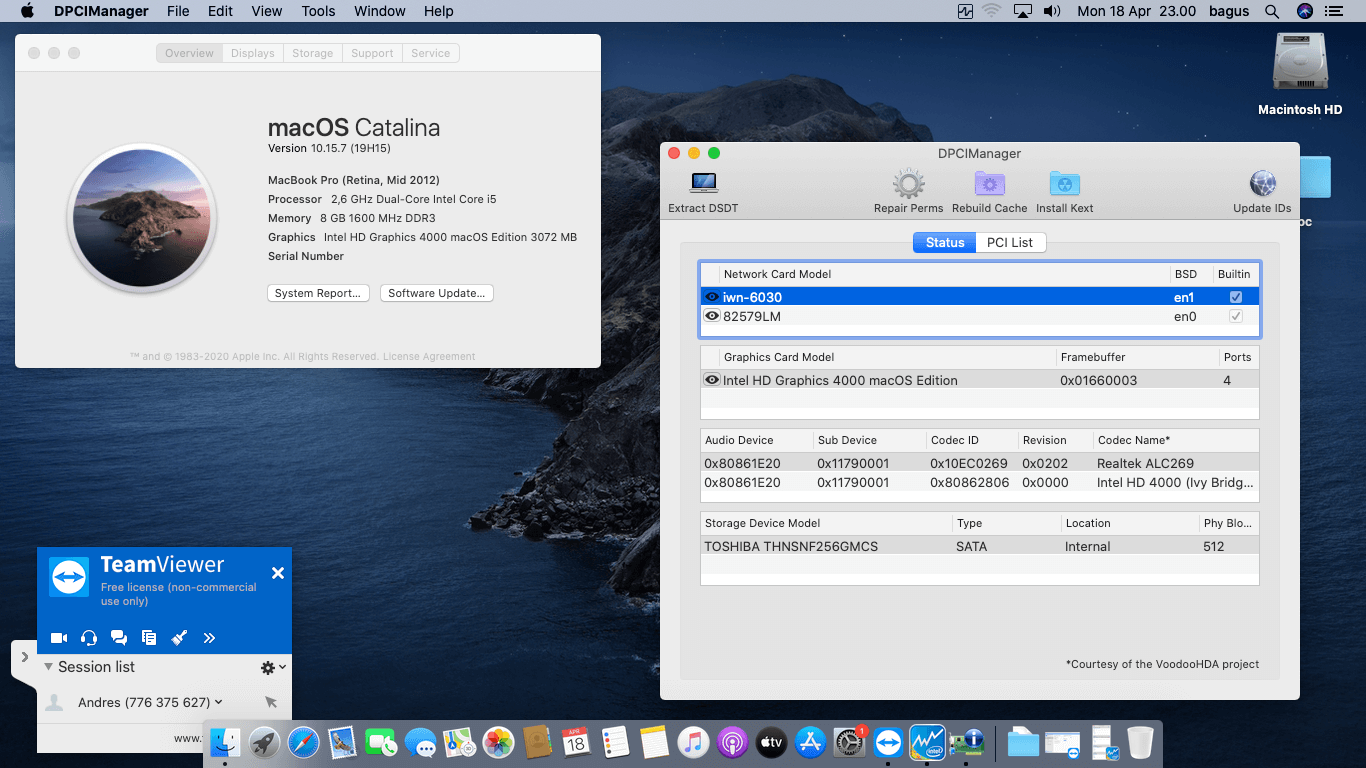Viewport: 1366px width, 768px height.
Task: Open Spotlight search in menu bar
Action: coord(1272,12)
